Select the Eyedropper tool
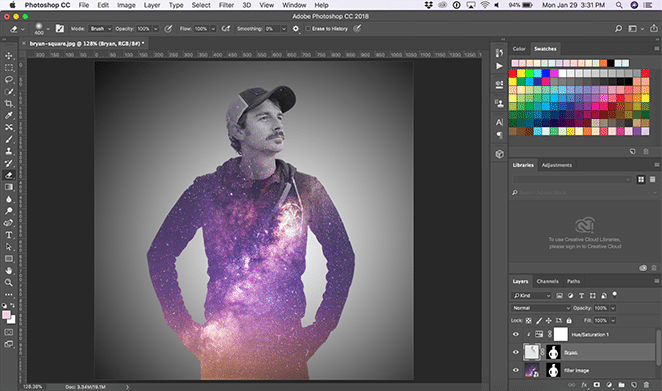The width and height of the screenshot is (662, 391). (x=8, y=115)
